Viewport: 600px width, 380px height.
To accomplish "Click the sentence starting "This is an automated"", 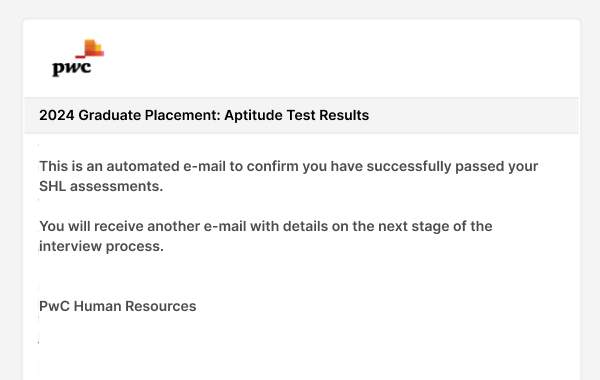I will pyautogui.click(x=289, y=176).
